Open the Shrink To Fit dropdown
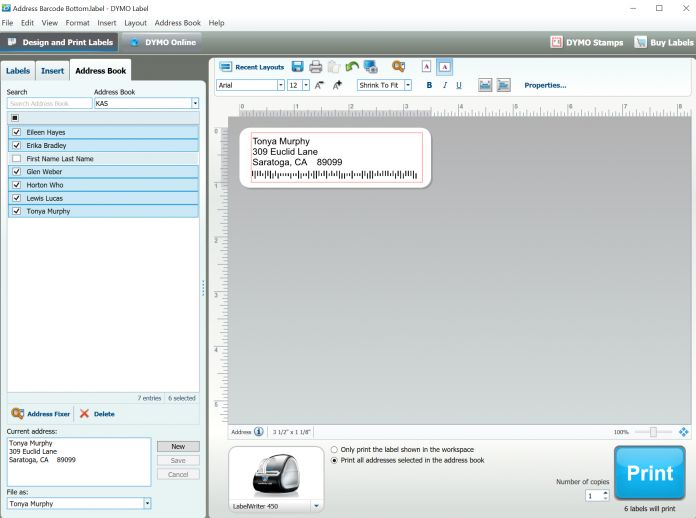 (x=408, y=86)
